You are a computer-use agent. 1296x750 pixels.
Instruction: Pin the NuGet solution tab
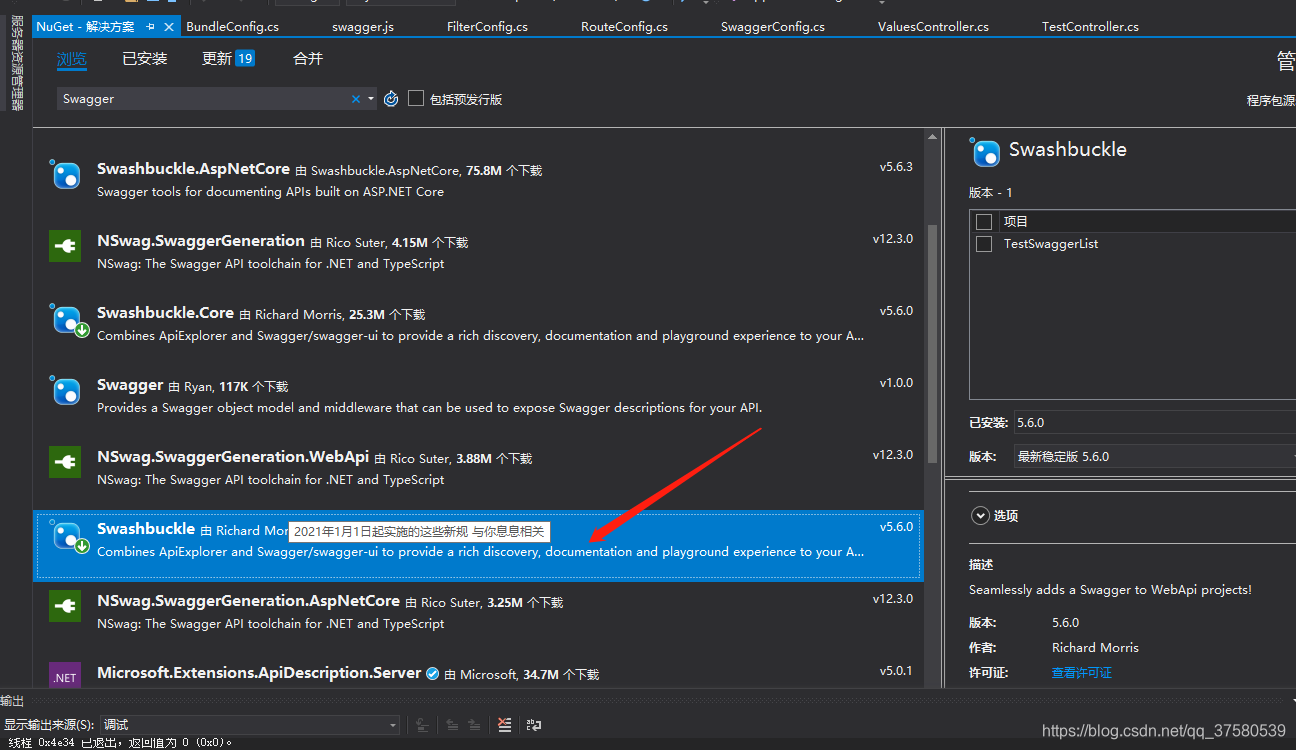tap(150, 27)
